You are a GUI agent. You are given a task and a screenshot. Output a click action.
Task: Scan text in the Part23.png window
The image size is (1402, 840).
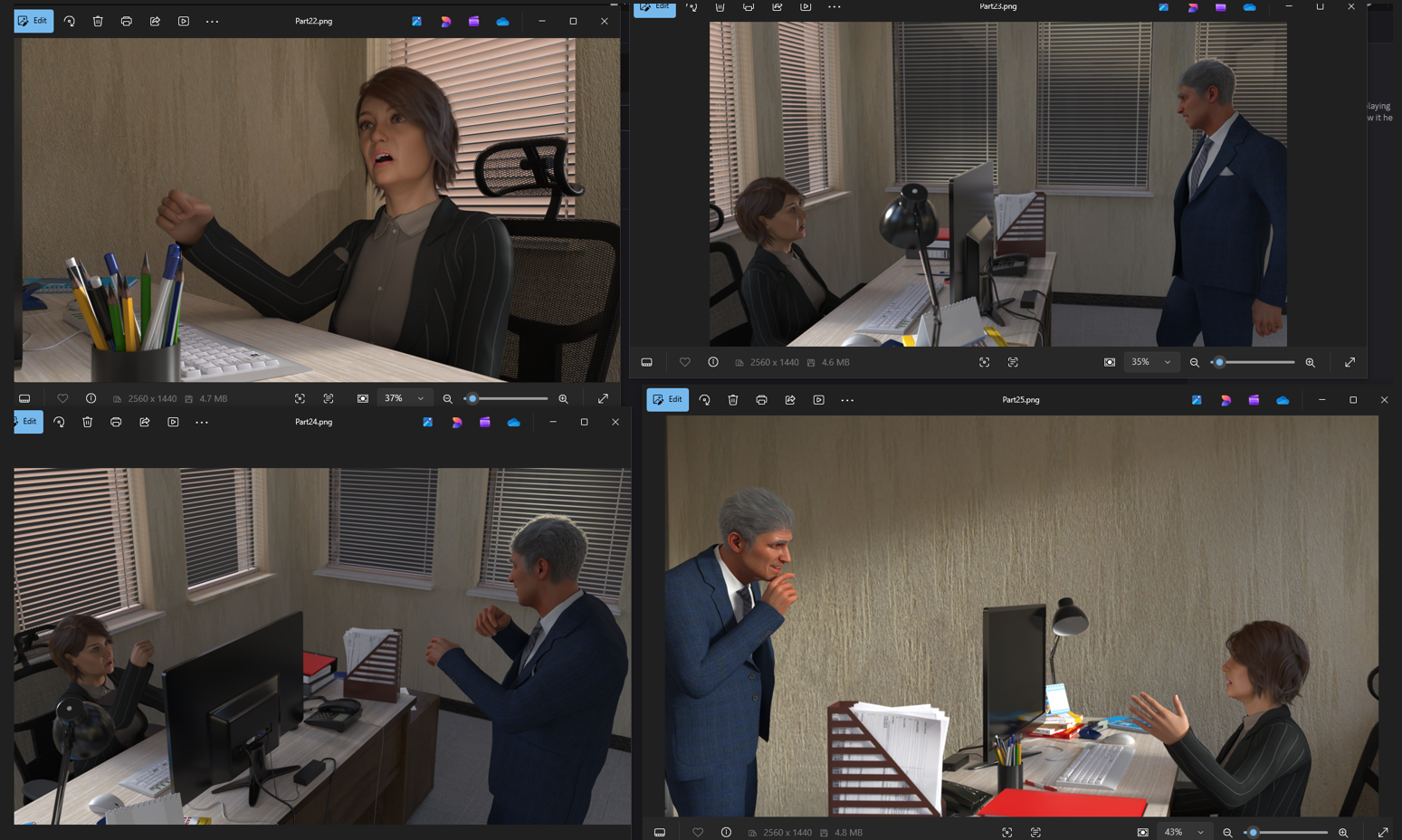pos(1013,362)
